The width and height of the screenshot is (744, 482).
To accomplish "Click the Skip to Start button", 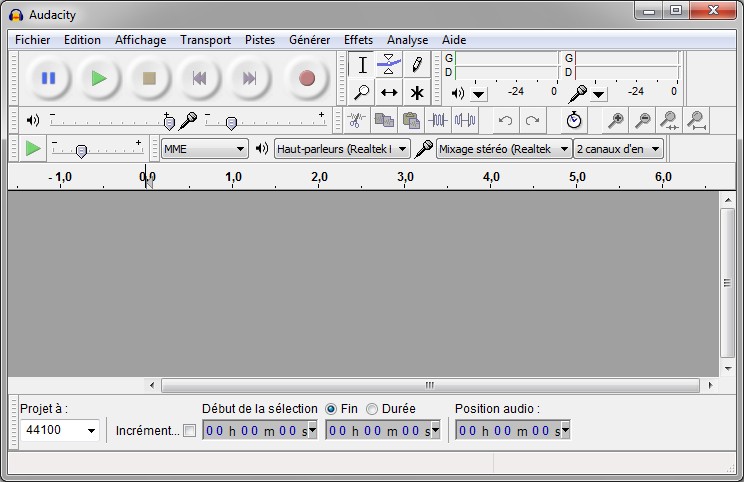I will point(199,78).
